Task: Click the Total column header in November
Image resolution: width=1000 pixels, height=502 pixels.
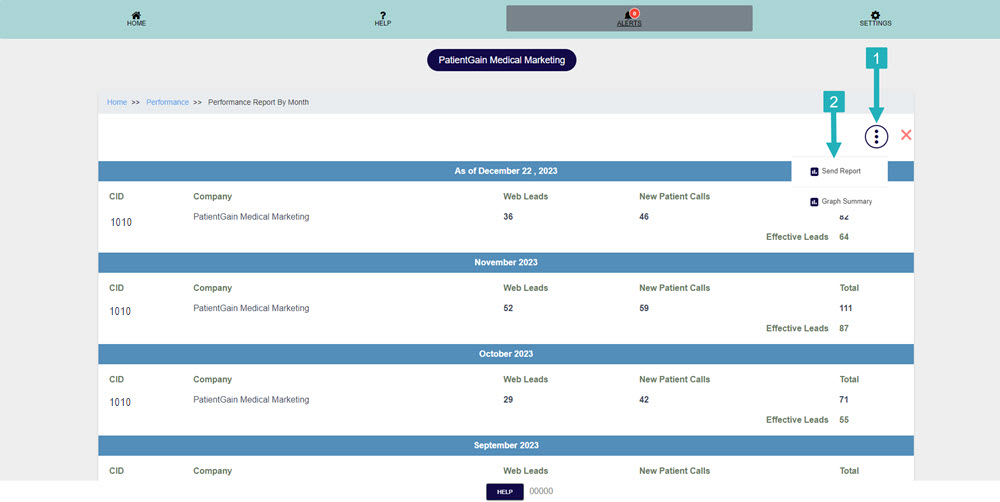Action: [x=849, y=288]
